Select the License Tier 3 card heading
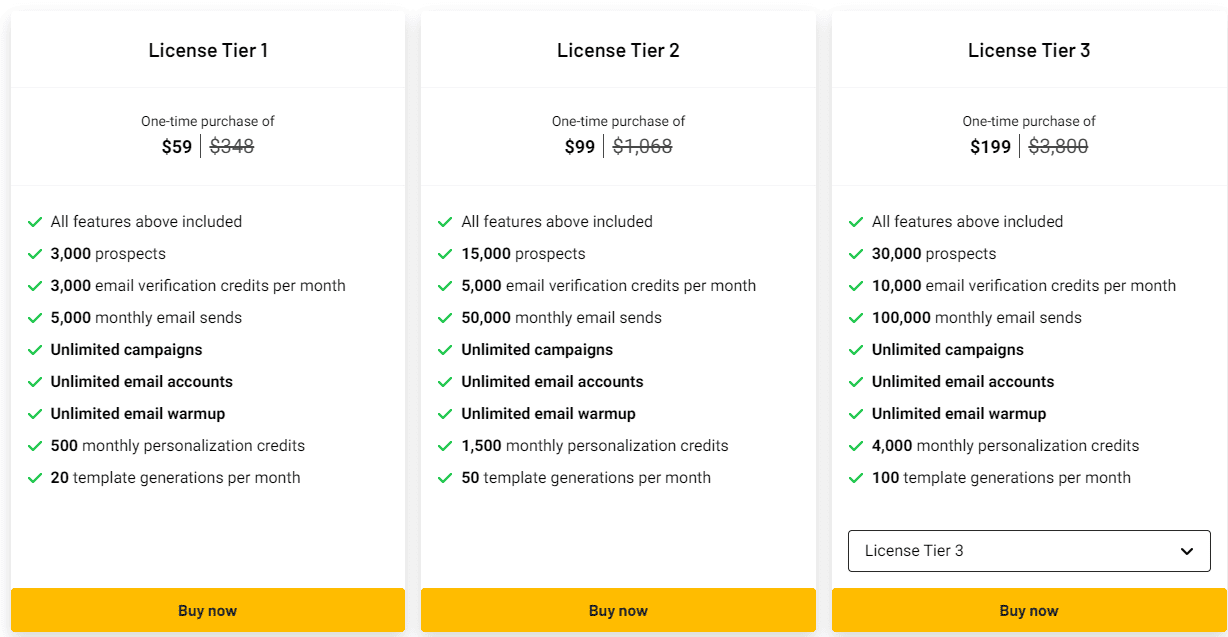The height and width of the screenshot is (637, 1228). pyautogui.click(x=1029, y=50)
